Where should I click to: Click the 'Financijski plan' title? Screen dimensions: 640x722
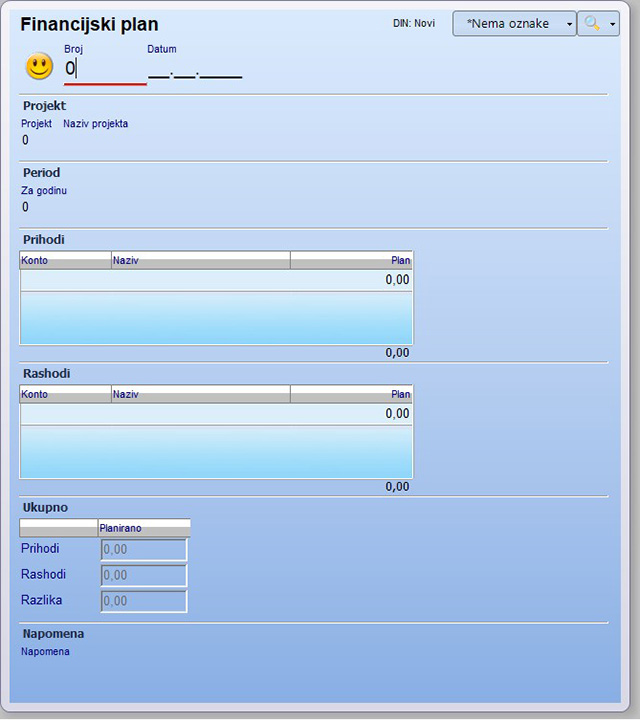tap(89, 24)
